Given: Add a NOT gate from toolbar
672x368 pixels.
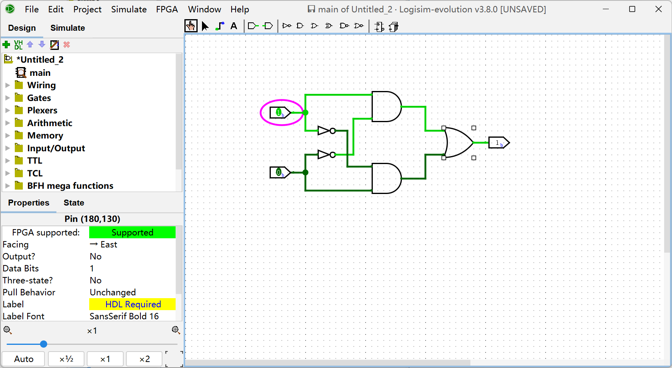Looking at the screenshot, I should click(x=287, y=26).
